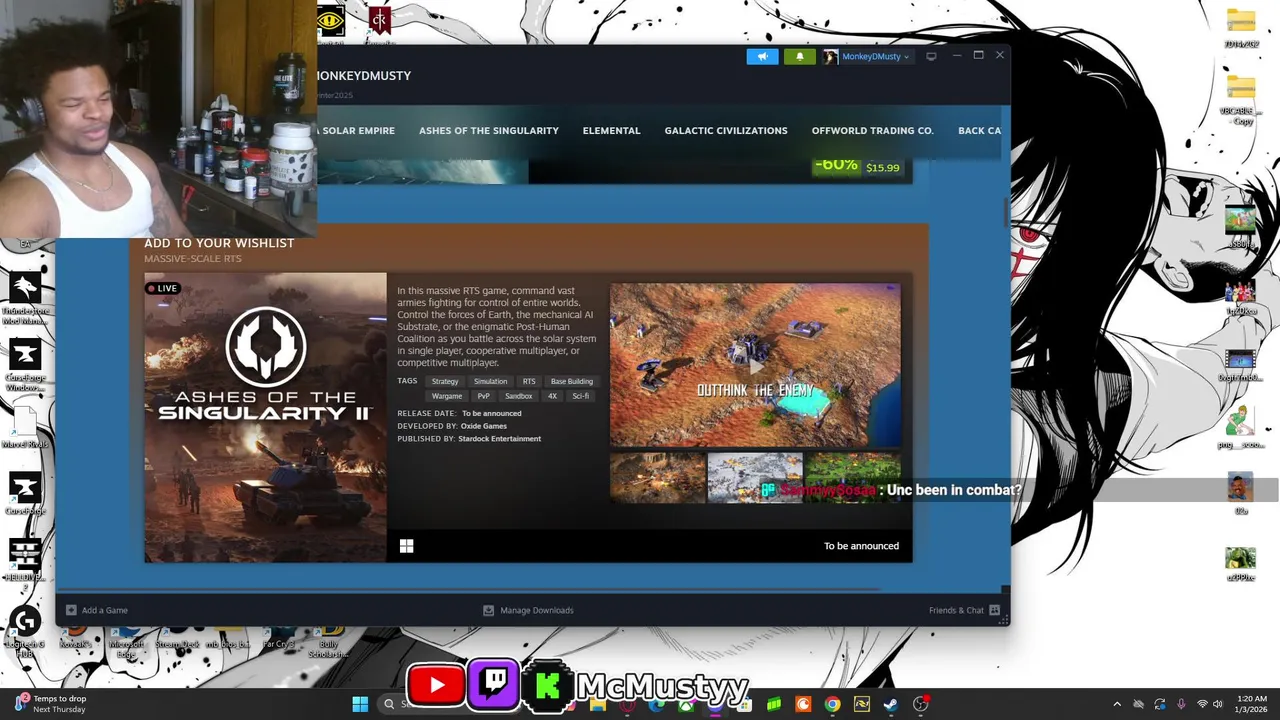Open the Ashes of the Singularity tab

point(489,131)
